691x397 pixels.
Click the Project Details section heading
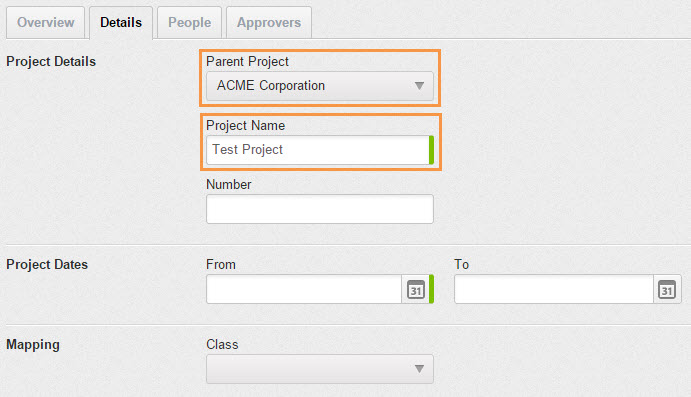click(x=51, y=61)
